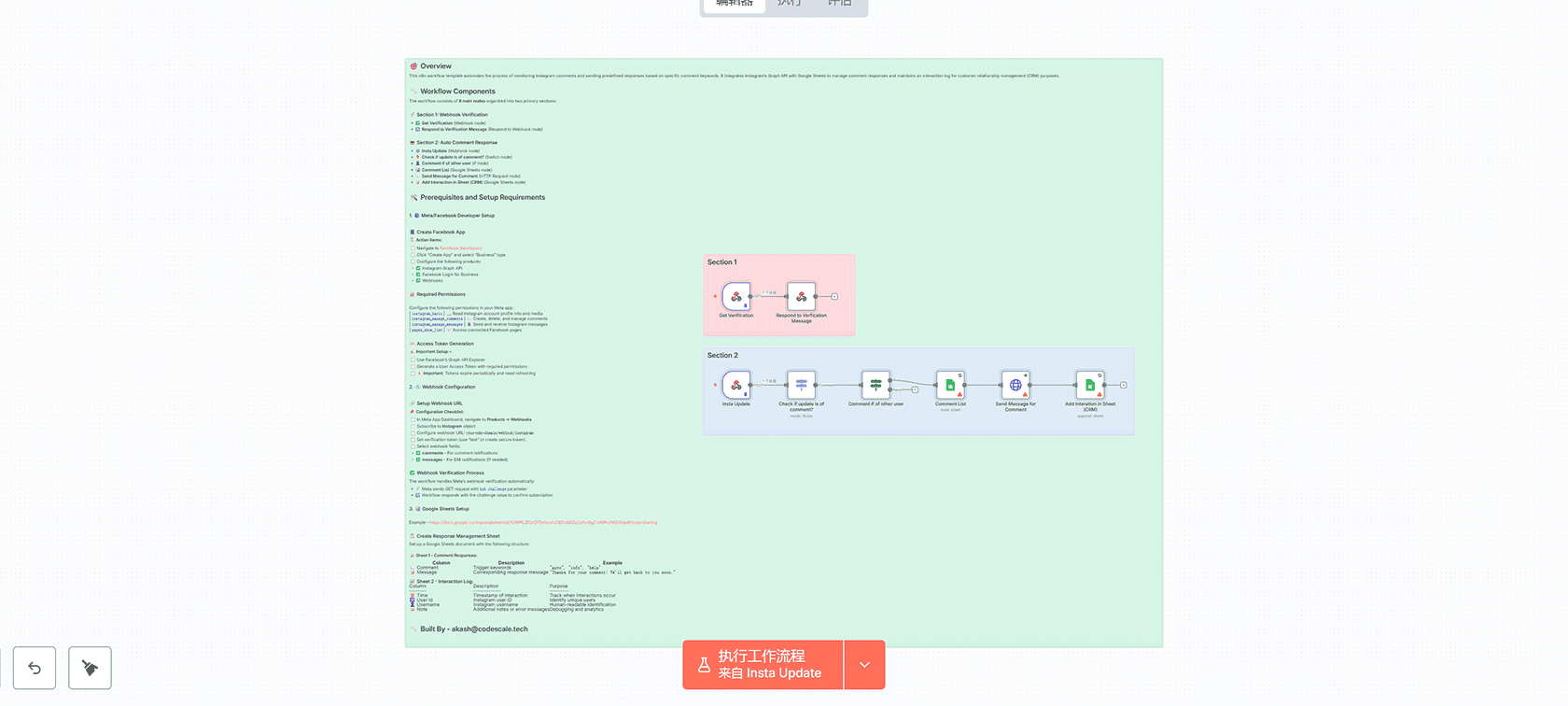Click the tidy-up broom icon button

pyautogui.click(x=90, y=668)
